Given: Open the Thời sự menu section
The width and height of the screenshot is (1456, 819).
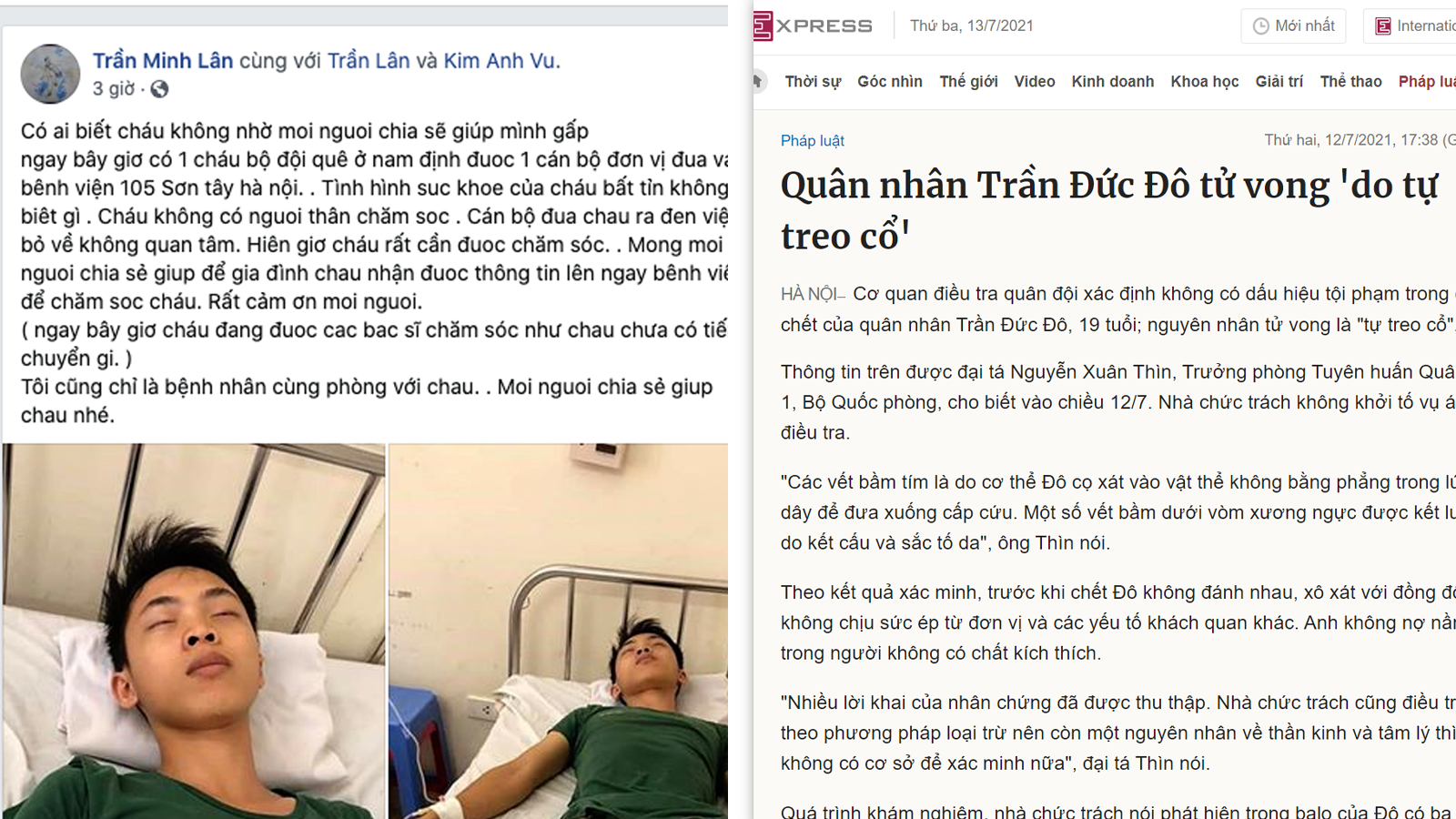Looking at the screenshot, I should (813, 81).
